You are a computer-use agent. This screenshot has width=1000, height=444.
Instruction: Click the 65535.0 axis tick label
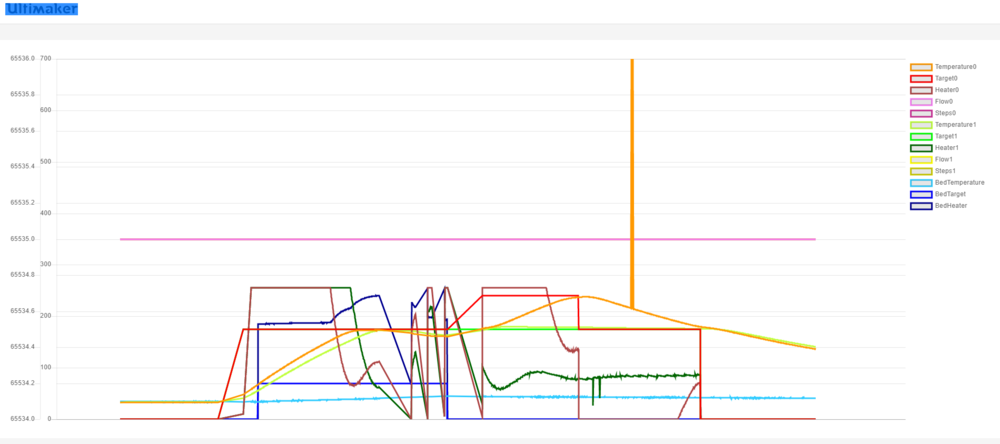(x=22, y=239)
